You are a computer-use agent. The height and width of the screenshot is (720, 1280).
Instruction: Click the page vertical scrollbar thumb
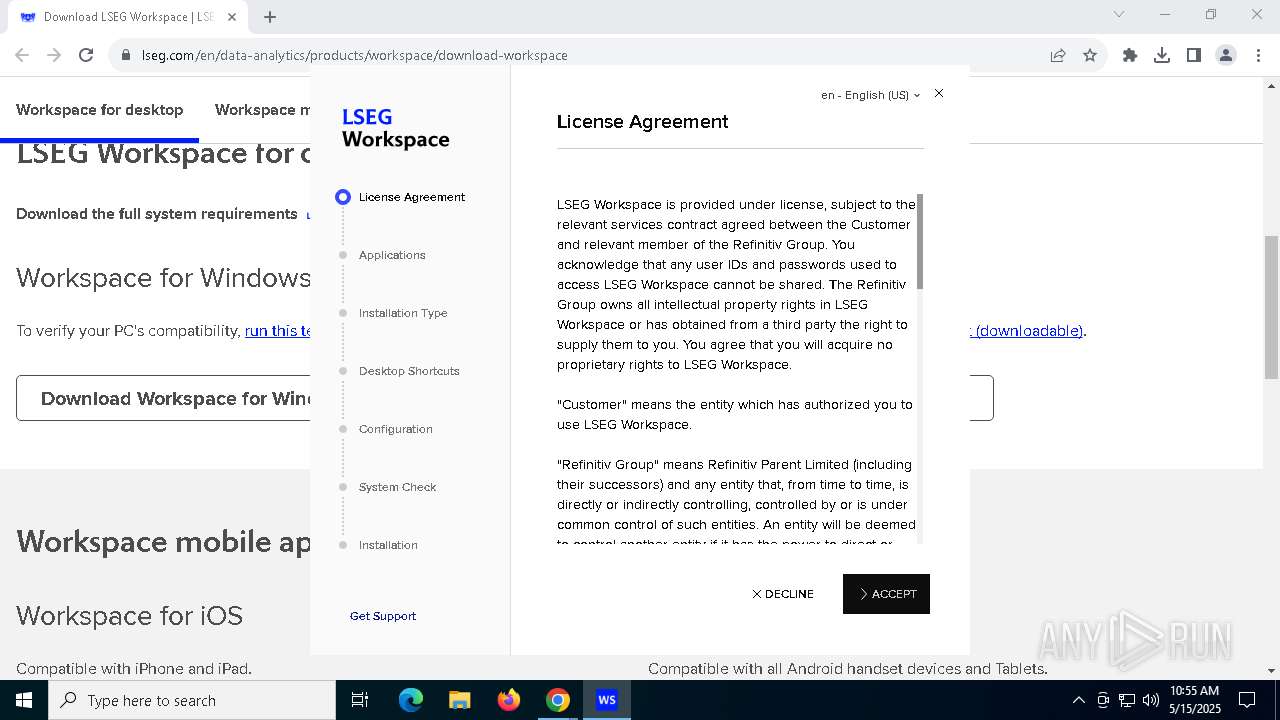(1271, 307)
